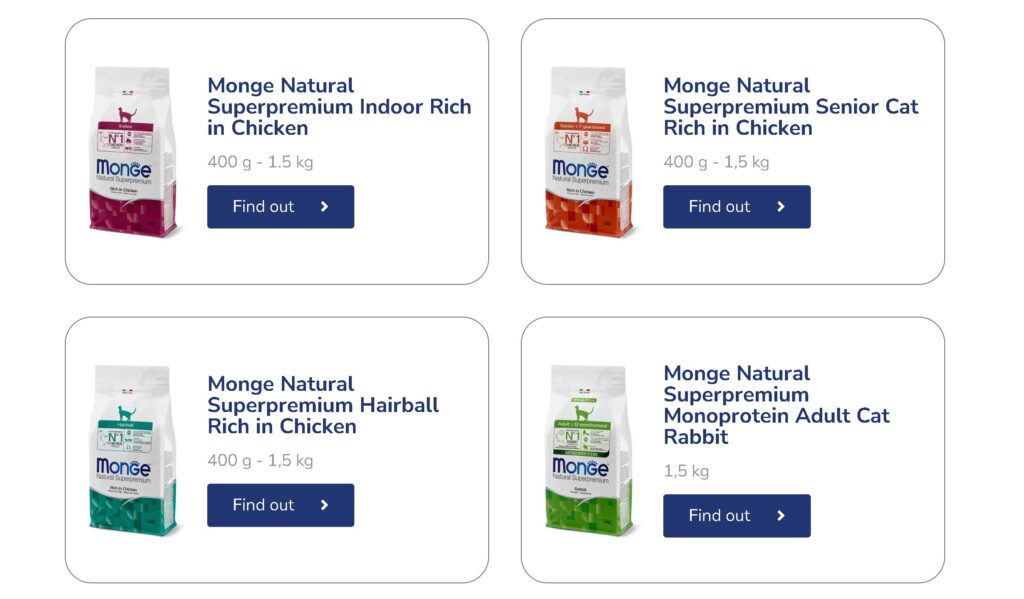Click chevron arrow on Hairball Find out button
This screenshot has height=599, width=1024.
pyautogui.click(x=325, y=505)
